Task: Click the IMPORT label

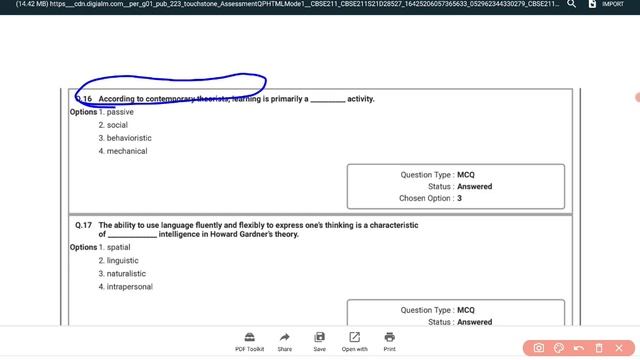Action: click(613, 4)
